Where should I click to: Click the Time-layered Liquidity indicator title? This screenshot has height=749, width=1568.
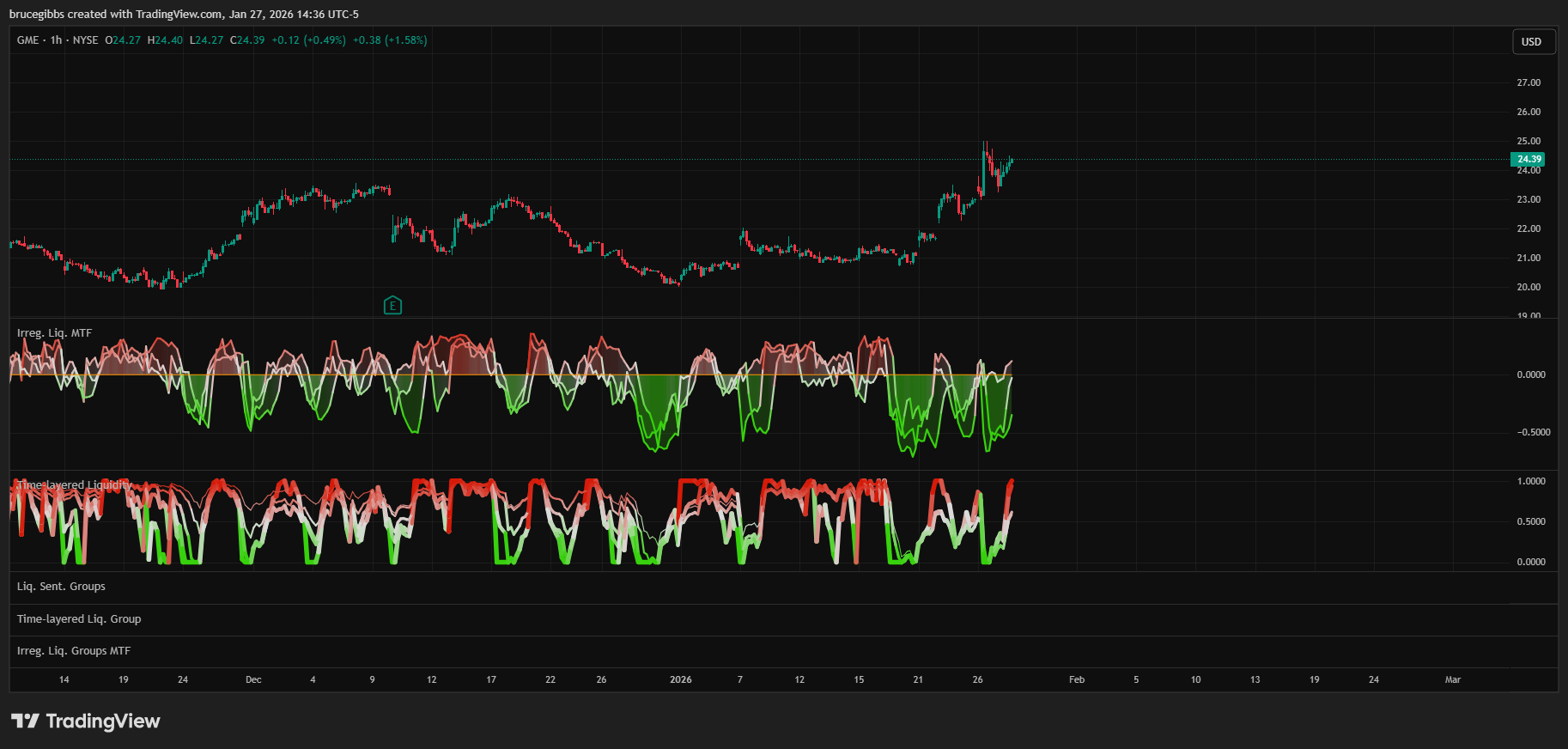click(x=75, y=485)
